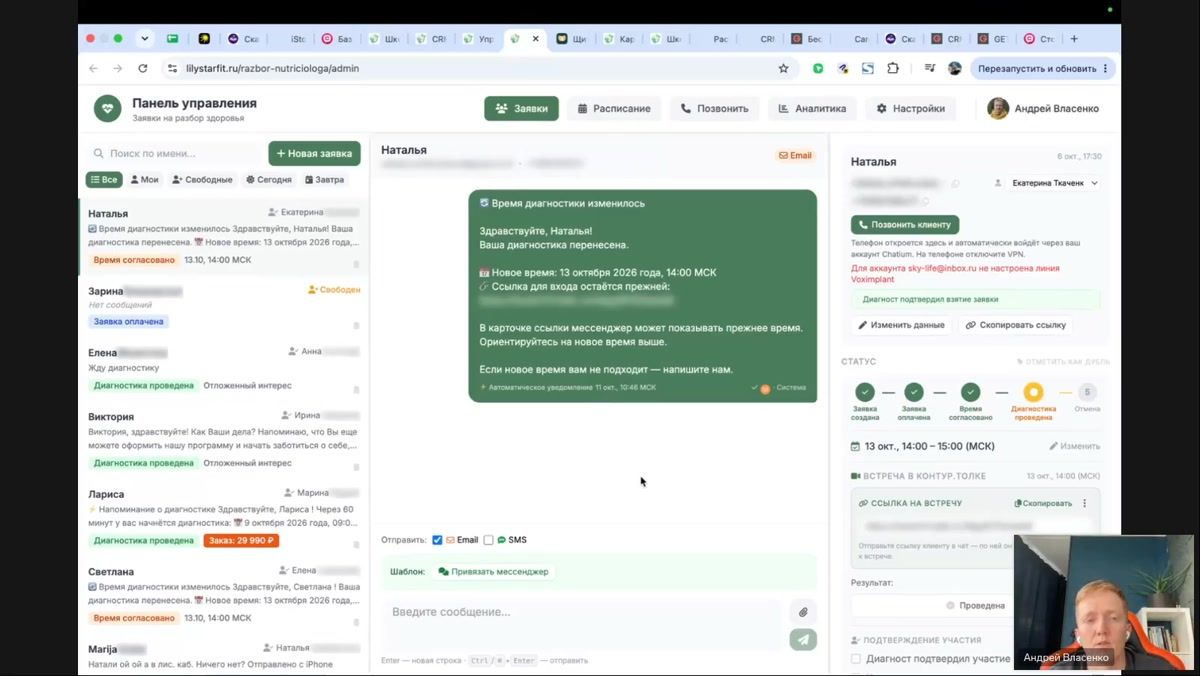The height and width of the screenshot is (676, 1200).
Task: Click ОТМЕТИТЬ КАК ДУБЛЬ link
Action: coord(1063,362)
